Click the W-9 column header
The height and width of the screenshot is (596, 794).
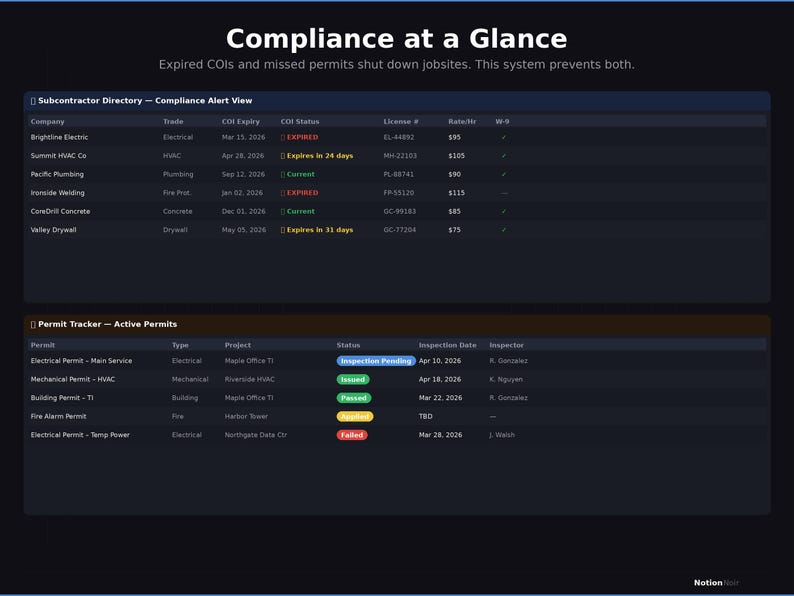point(502,122)
